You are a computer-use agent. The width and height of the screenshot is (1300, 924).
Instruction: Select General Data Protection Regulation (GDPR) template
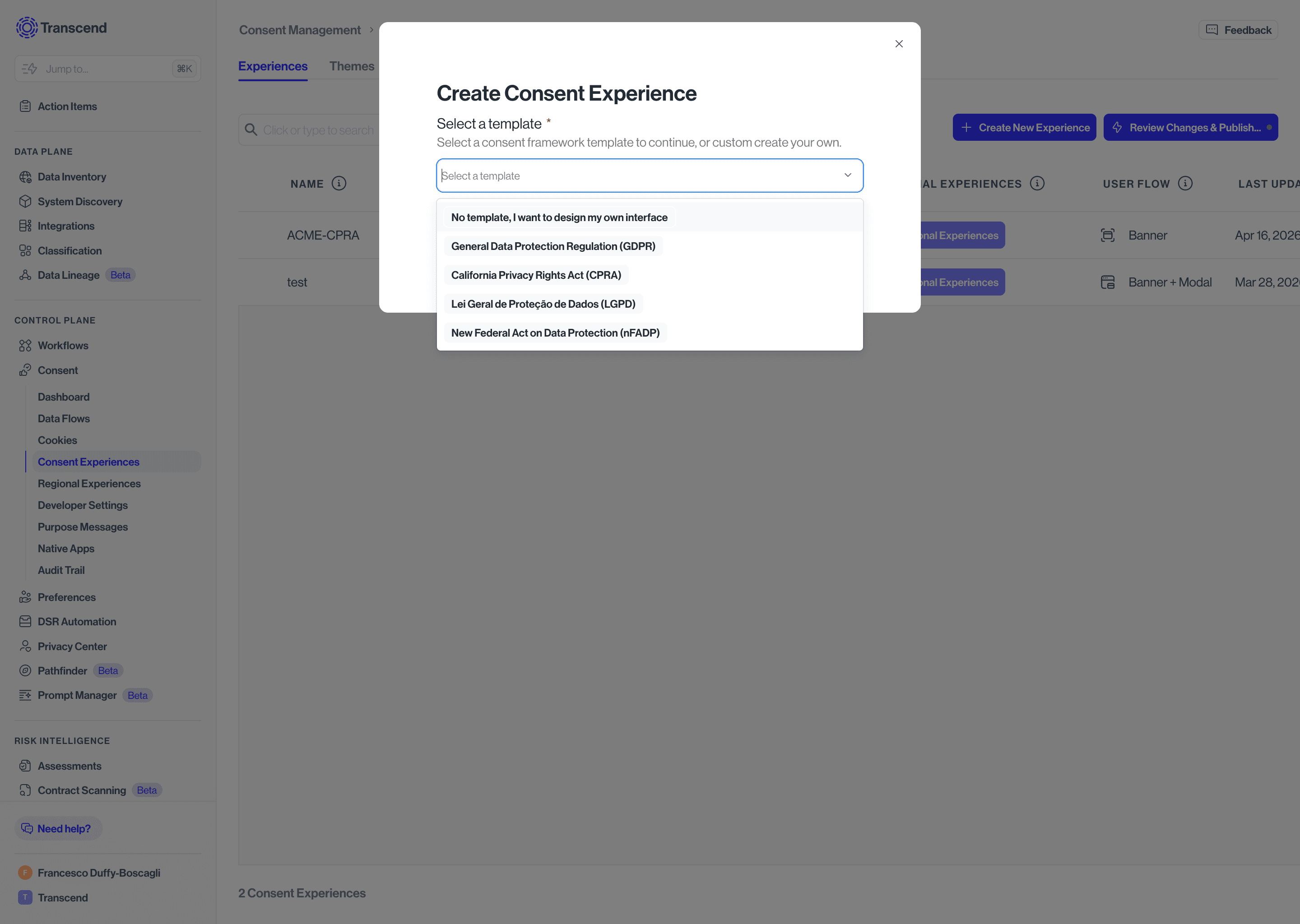point(650,246)
